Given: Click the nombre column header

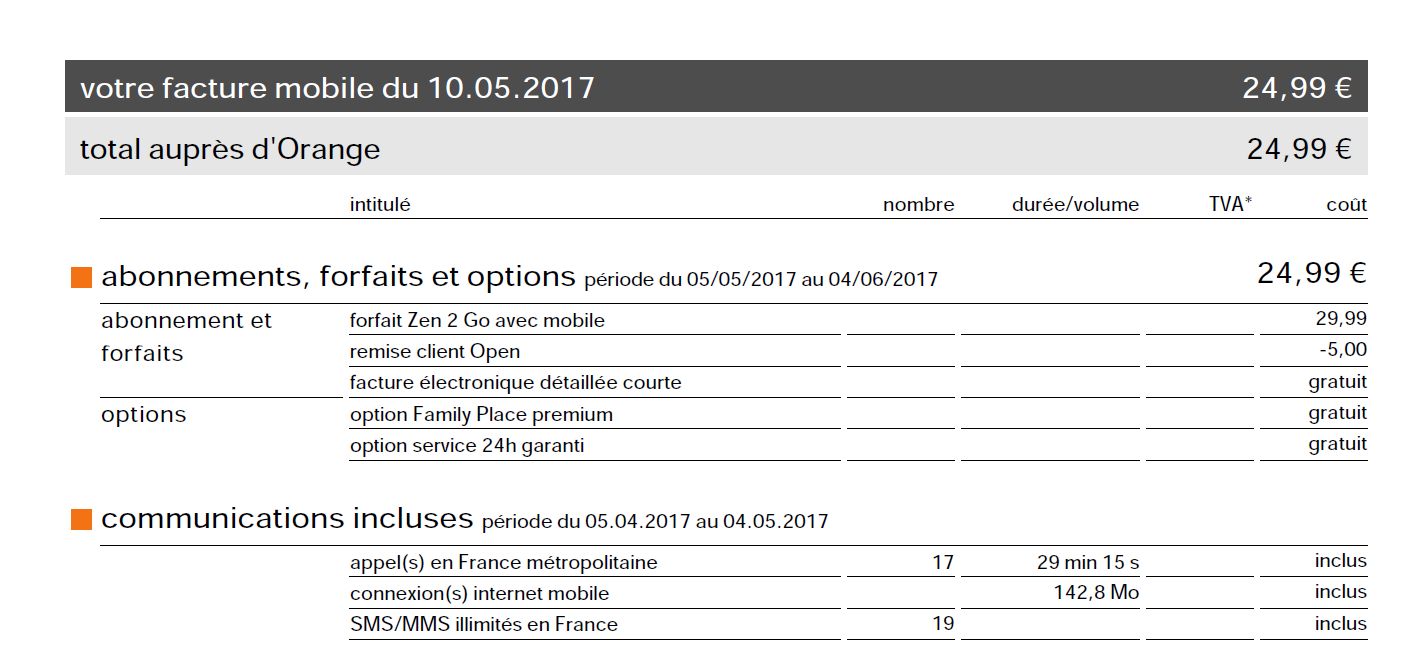Looking at the screenshot, I should [x=918, y=205].
